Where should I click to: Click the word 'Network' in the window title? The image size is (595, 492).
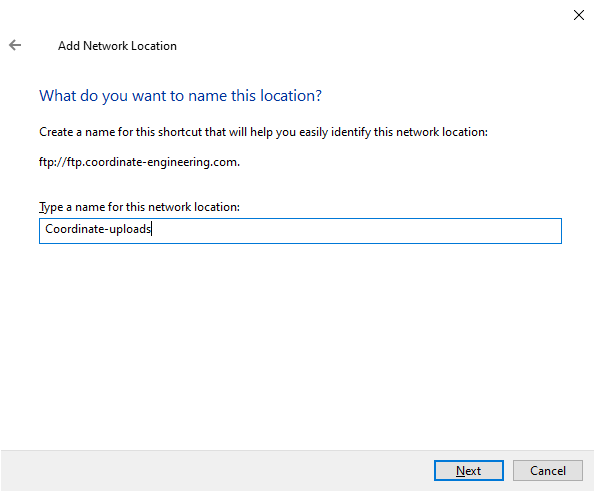click(x=105, y=46)
